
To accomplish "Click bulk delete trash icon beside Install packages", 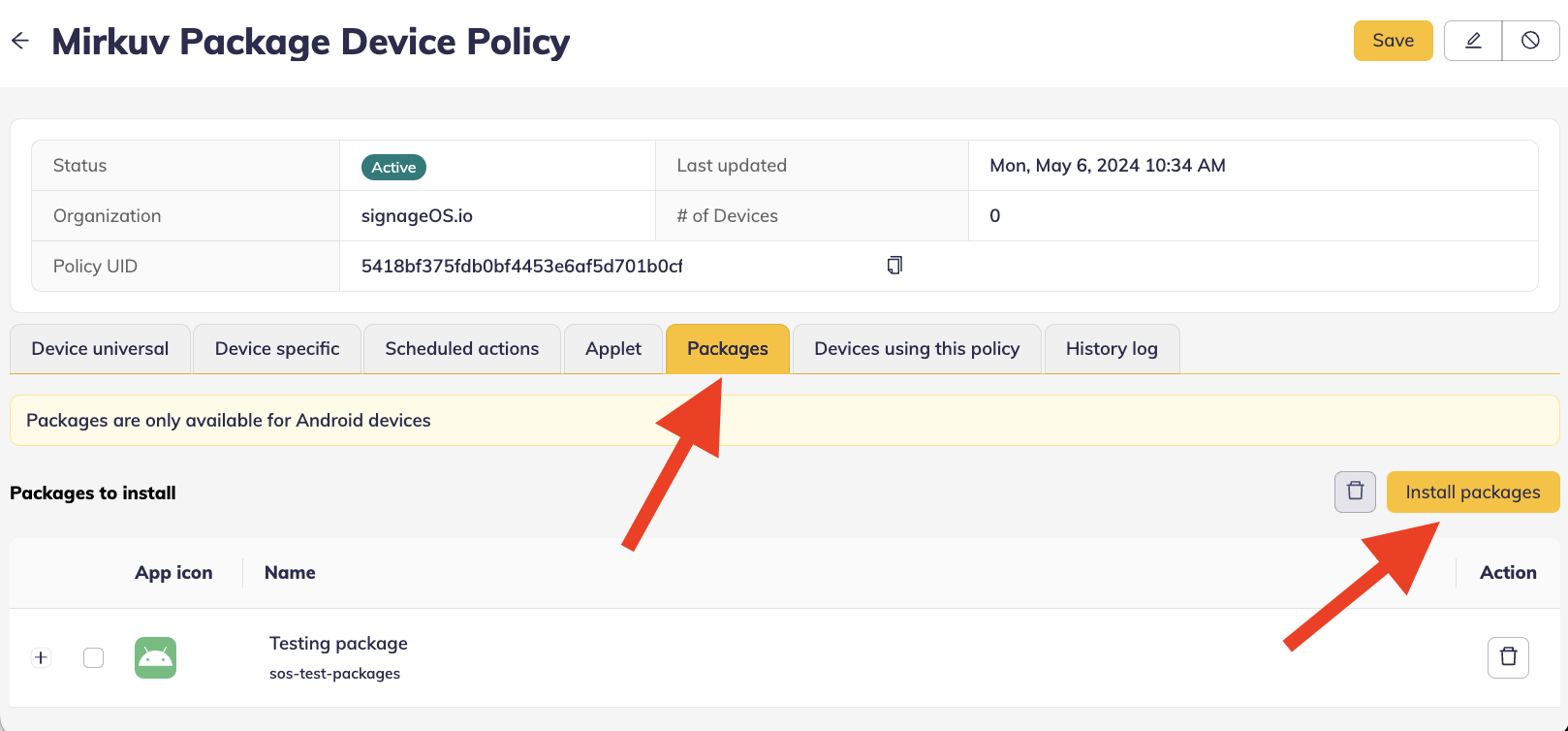I will (1355, 492).
